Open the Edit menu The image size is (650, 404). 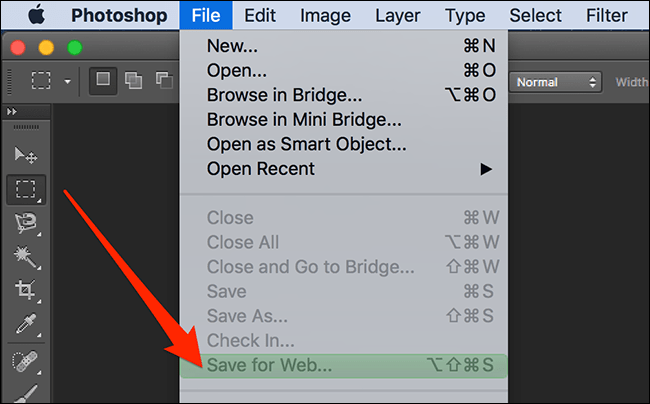click(260, 15)
